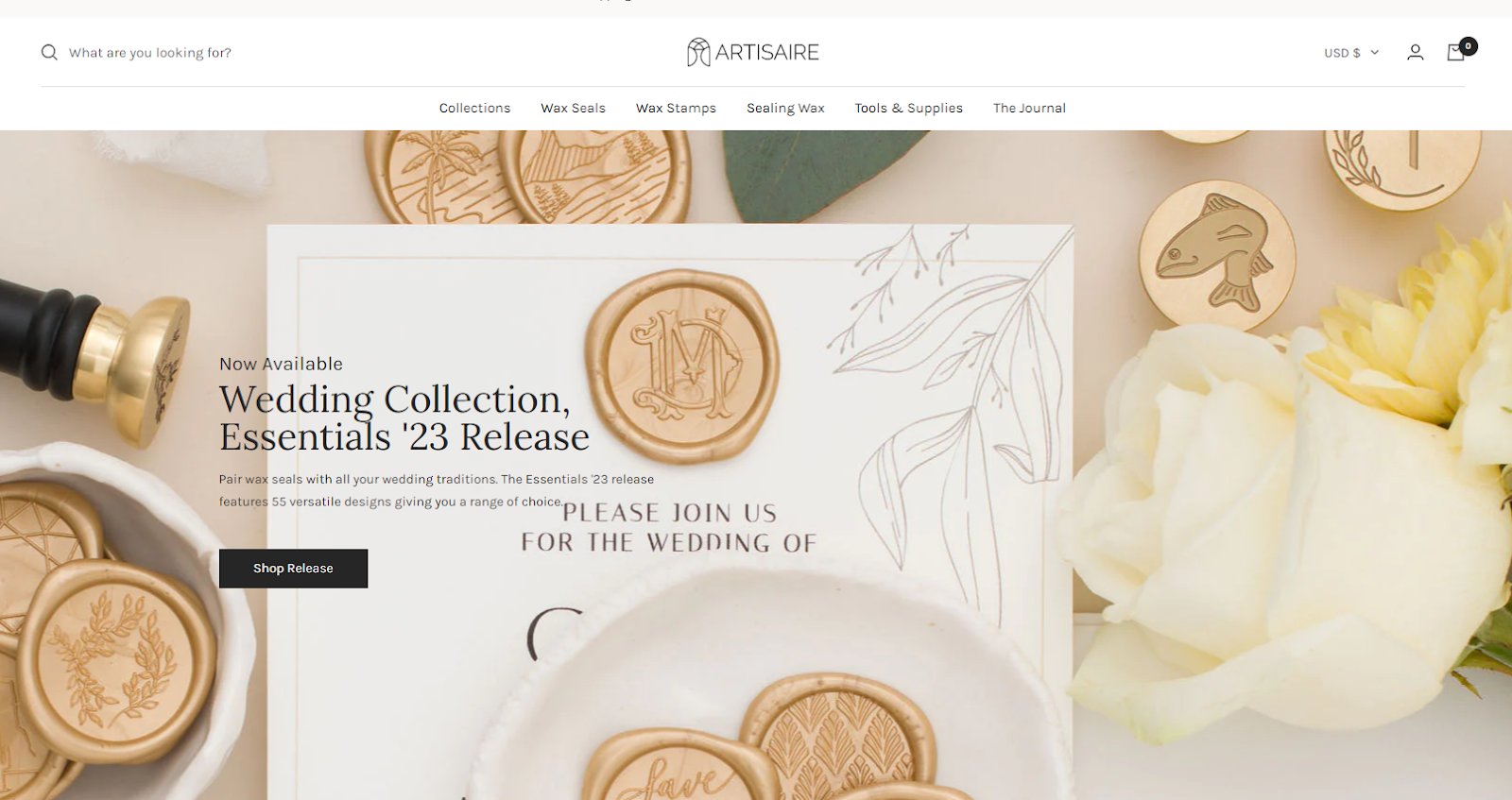Open the Collections menu
The width and height of the screenshot is (1512, 800).
tap(474, 109)
